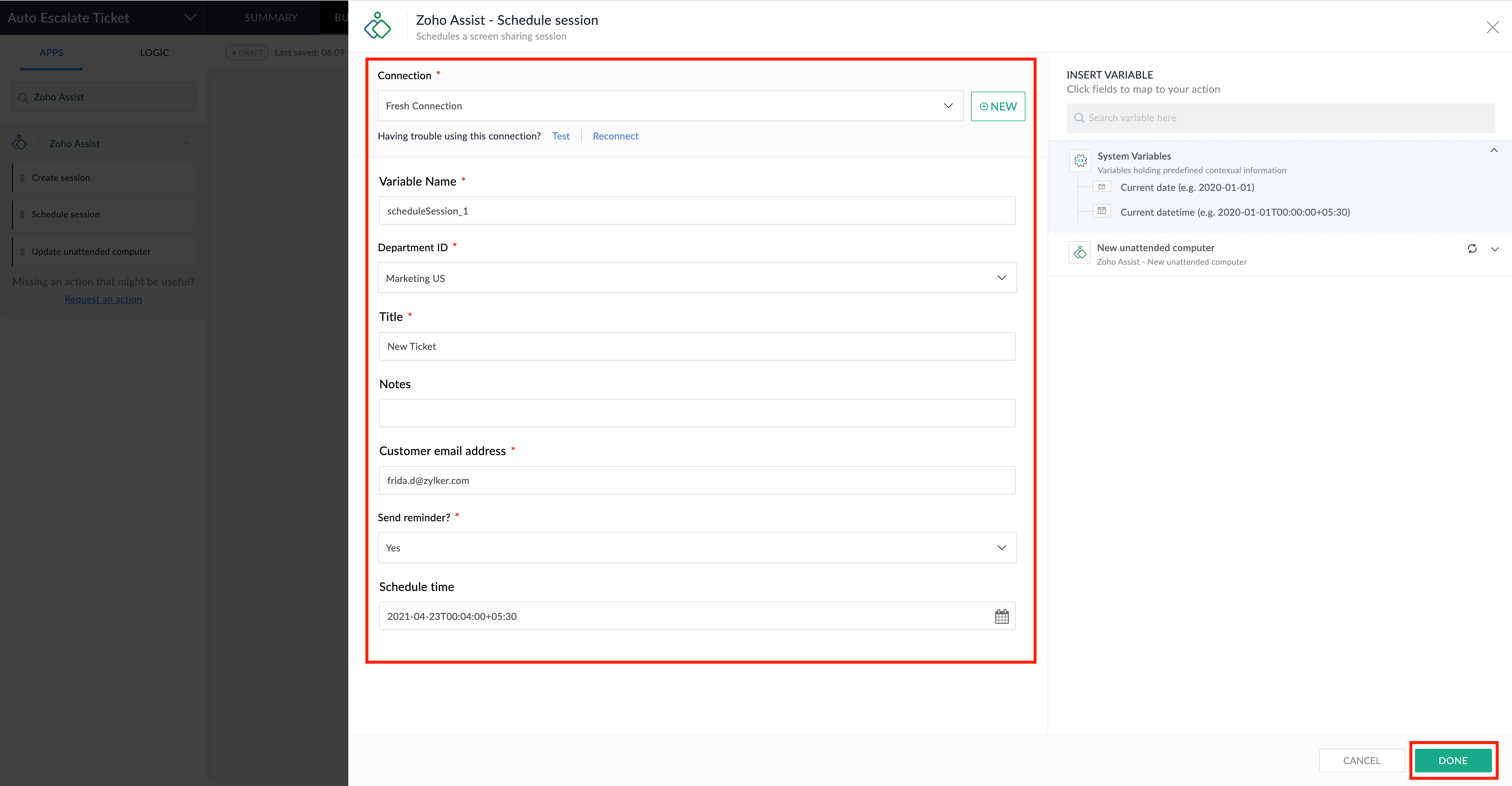Viewport: 1512px width, 786px height.
Task: Collapse the System Variables section
Action: point(1494,151)
